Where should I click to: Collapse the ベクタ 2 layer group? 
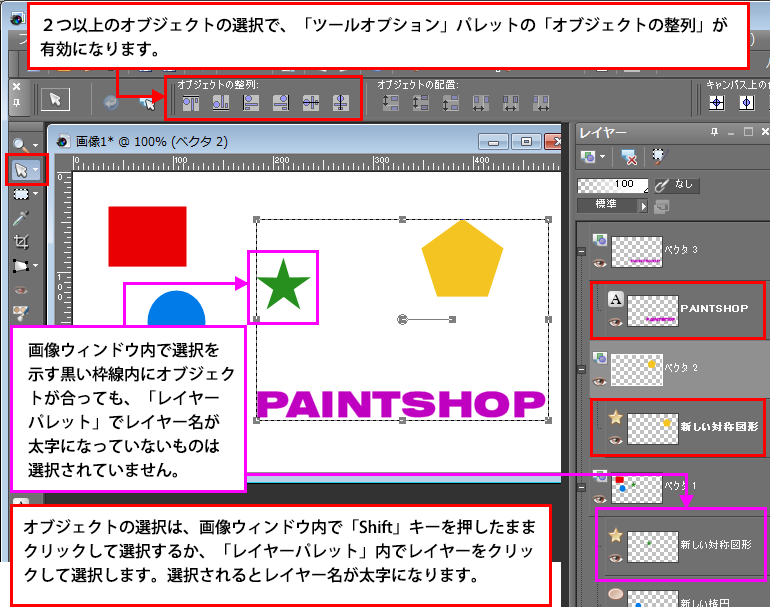[x=582, y=369]
